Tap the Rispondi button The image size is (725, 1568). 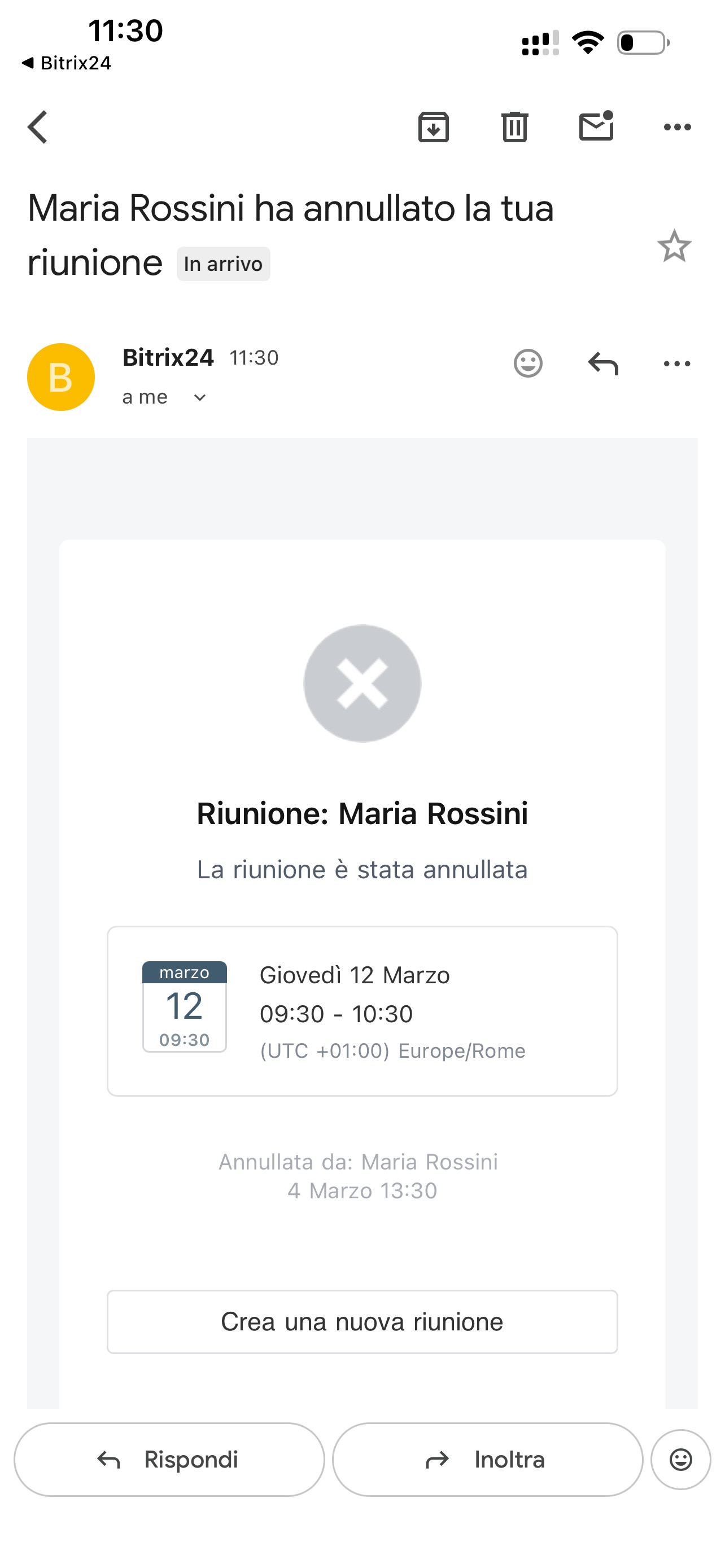[x=169, y=1459]
